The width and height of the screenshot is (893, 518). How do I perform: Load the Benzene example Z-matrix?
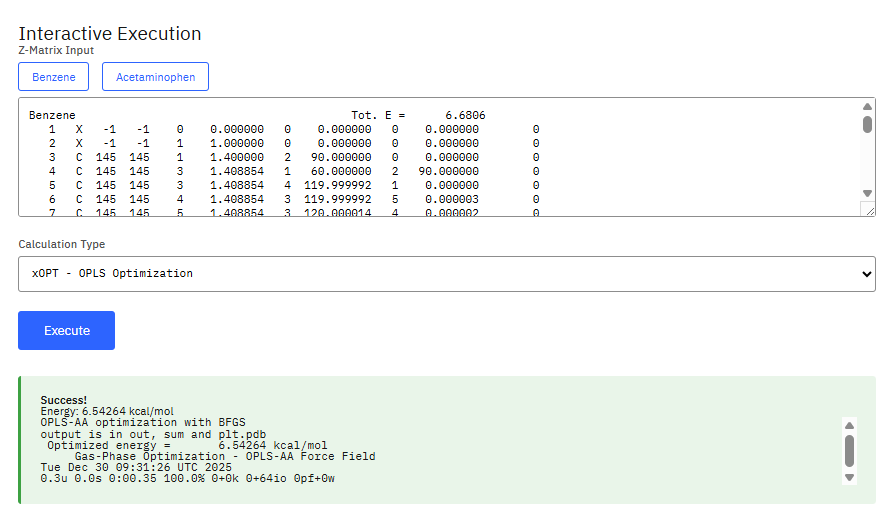pyautogui.click(x=53, y=77)
